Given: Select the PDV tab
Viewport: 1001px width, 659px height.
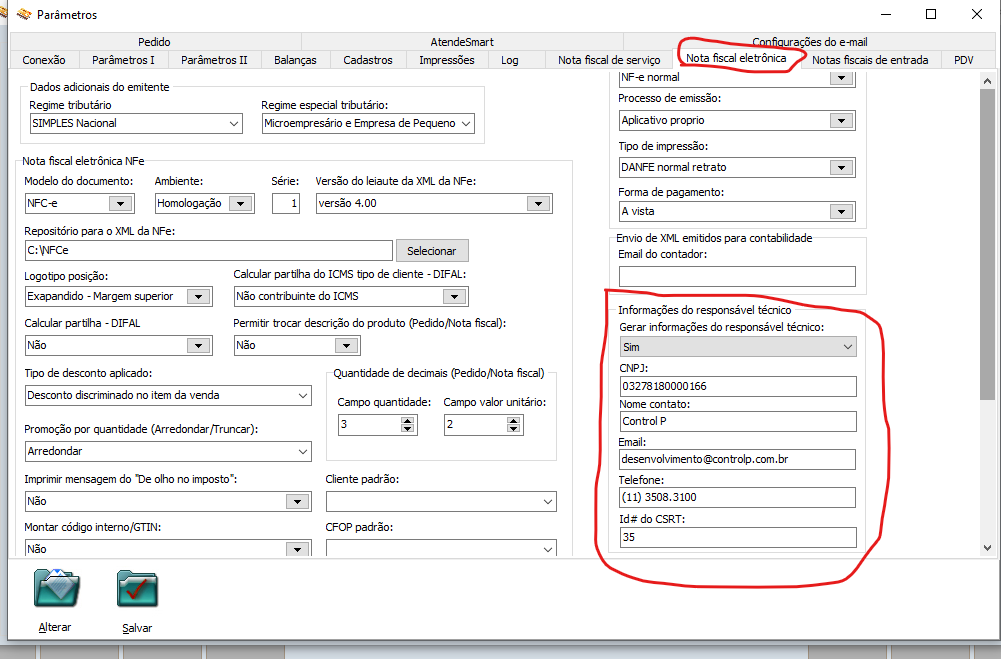Looking at the screenshot, I should (963, 60).
